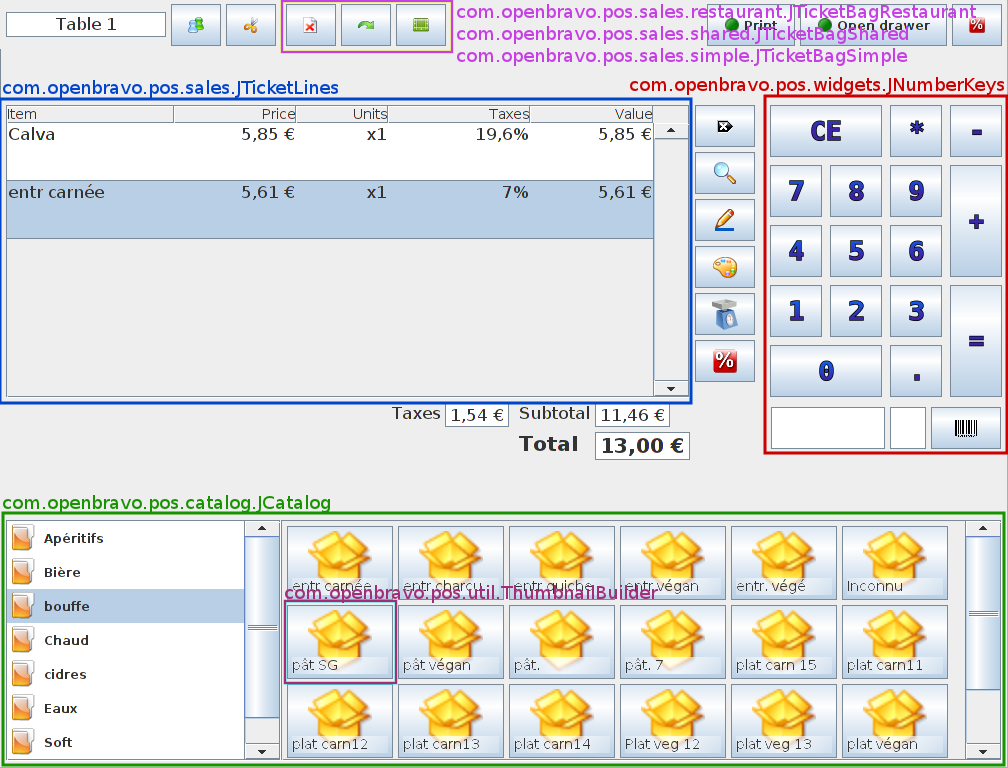Select the bouffe category
The width and height of the screenshot is (1008, 768).
point(125,606)
